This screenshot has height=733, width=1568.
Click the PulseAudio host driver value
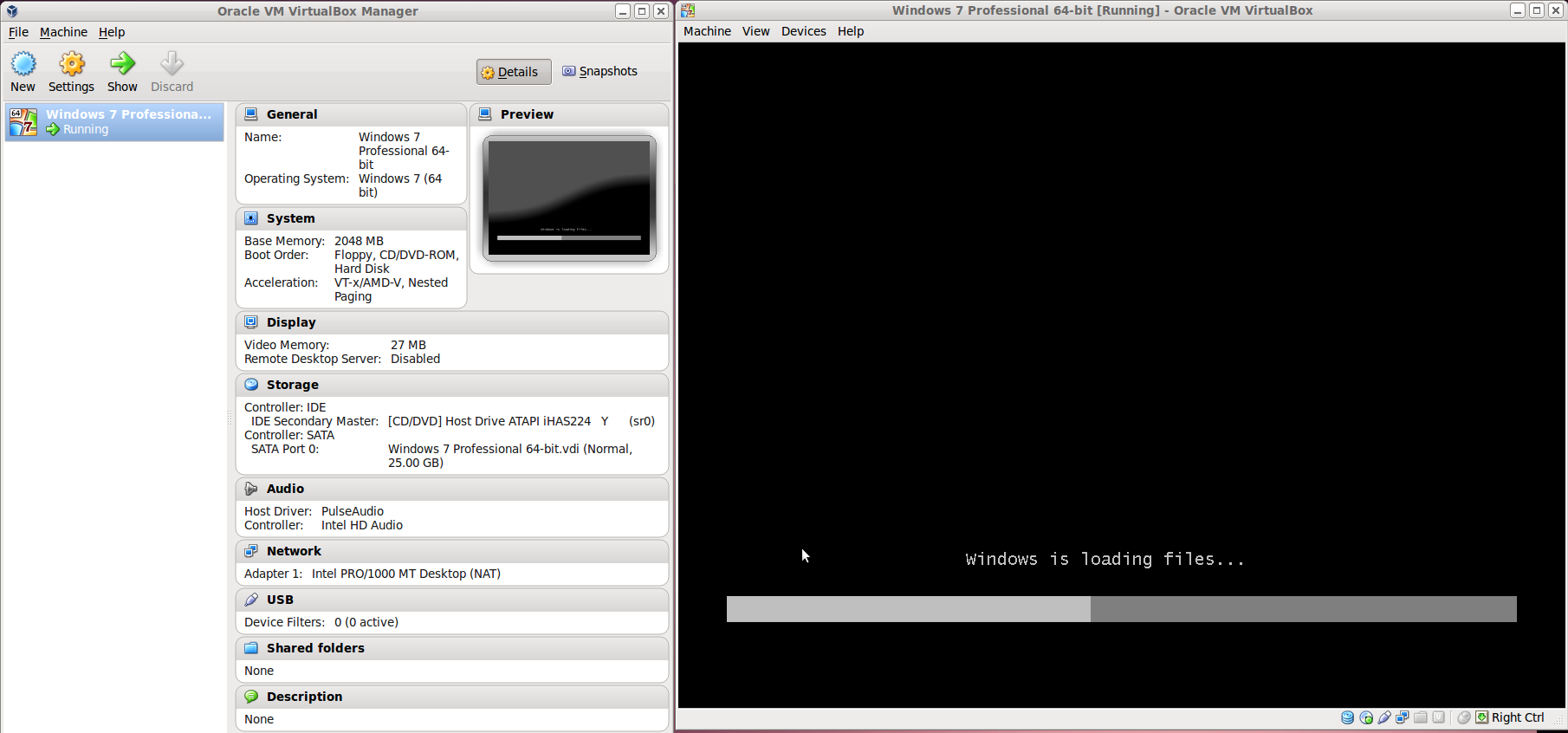point(353,511)
